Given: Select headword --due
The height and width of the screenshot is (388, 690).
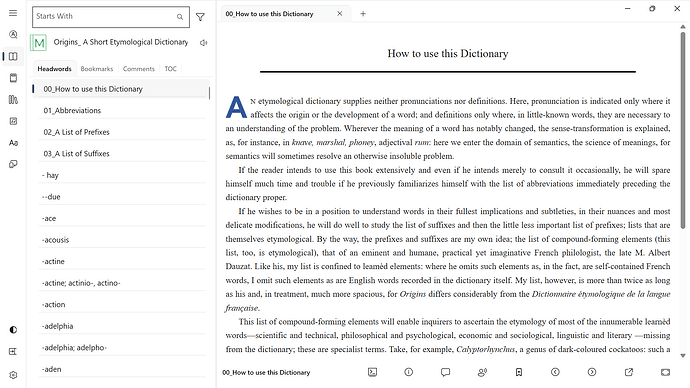Looking at the screenshot, I should pyautogui.click(x=122, y=197).
